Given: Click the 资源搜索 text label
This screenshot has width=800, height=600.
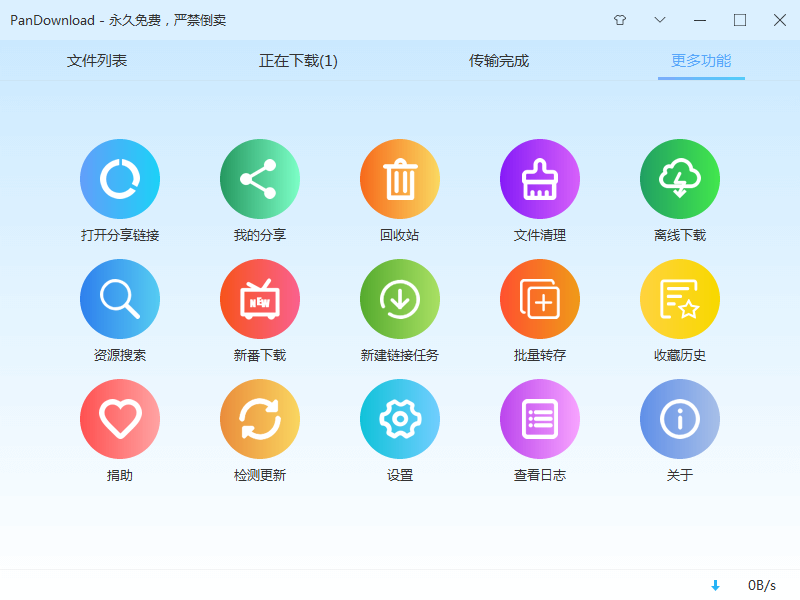Looking at the screenshot, I should [120, 355].
